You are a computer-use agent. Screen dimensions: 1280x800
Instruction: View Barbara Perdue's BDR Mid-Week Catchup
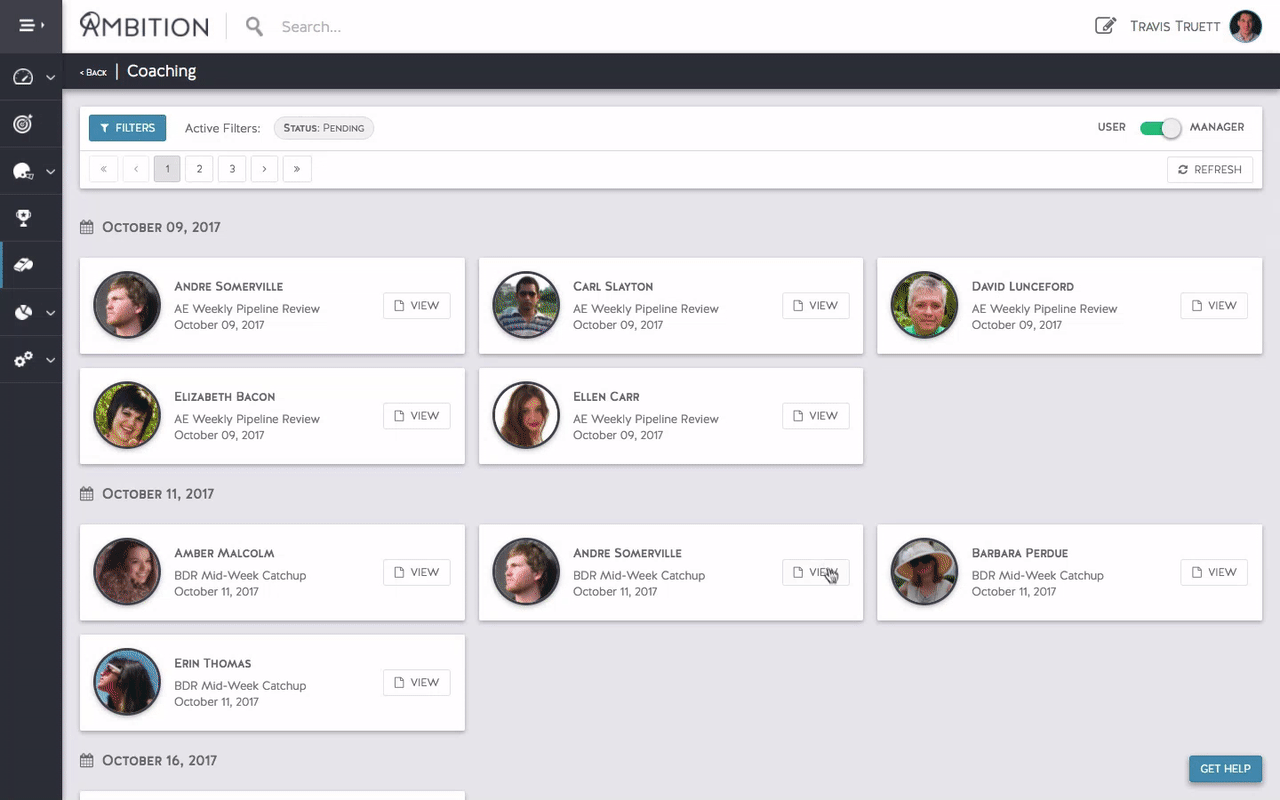point(1214,572)
